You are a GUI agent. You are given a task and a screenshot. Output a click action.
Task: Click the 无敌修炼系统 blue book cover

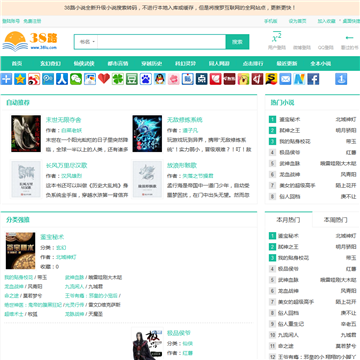pos(147,134)
